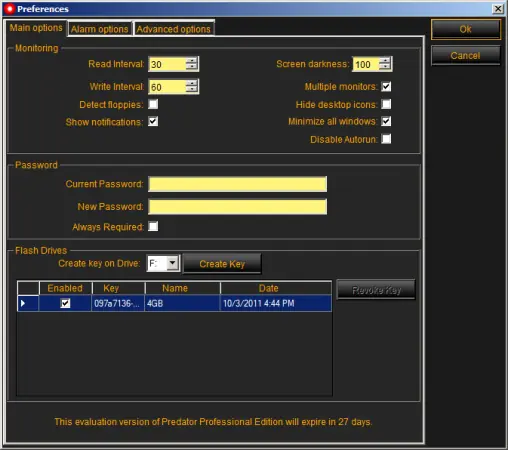Image resolution: width=508 pixels, height=450 pixels.
Task: Enable the Detect floppies checkbox
Action: [x=153, y=104]
